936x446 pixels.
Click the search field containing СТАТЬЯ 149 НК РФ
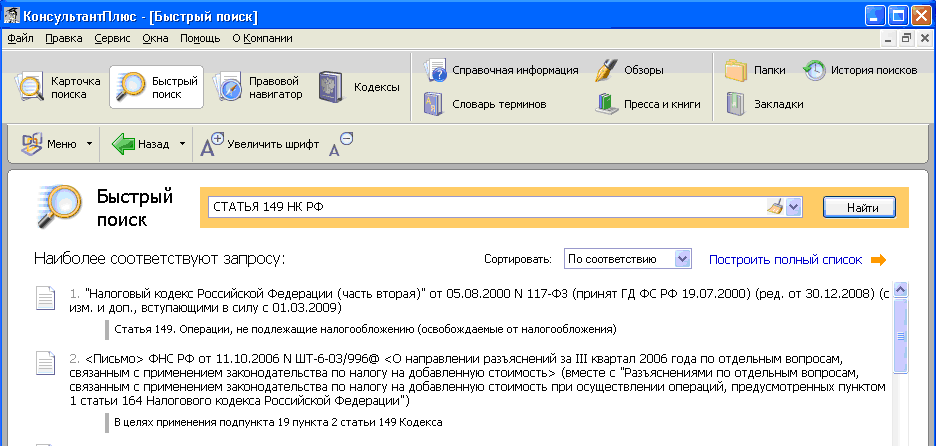point(487,208)
